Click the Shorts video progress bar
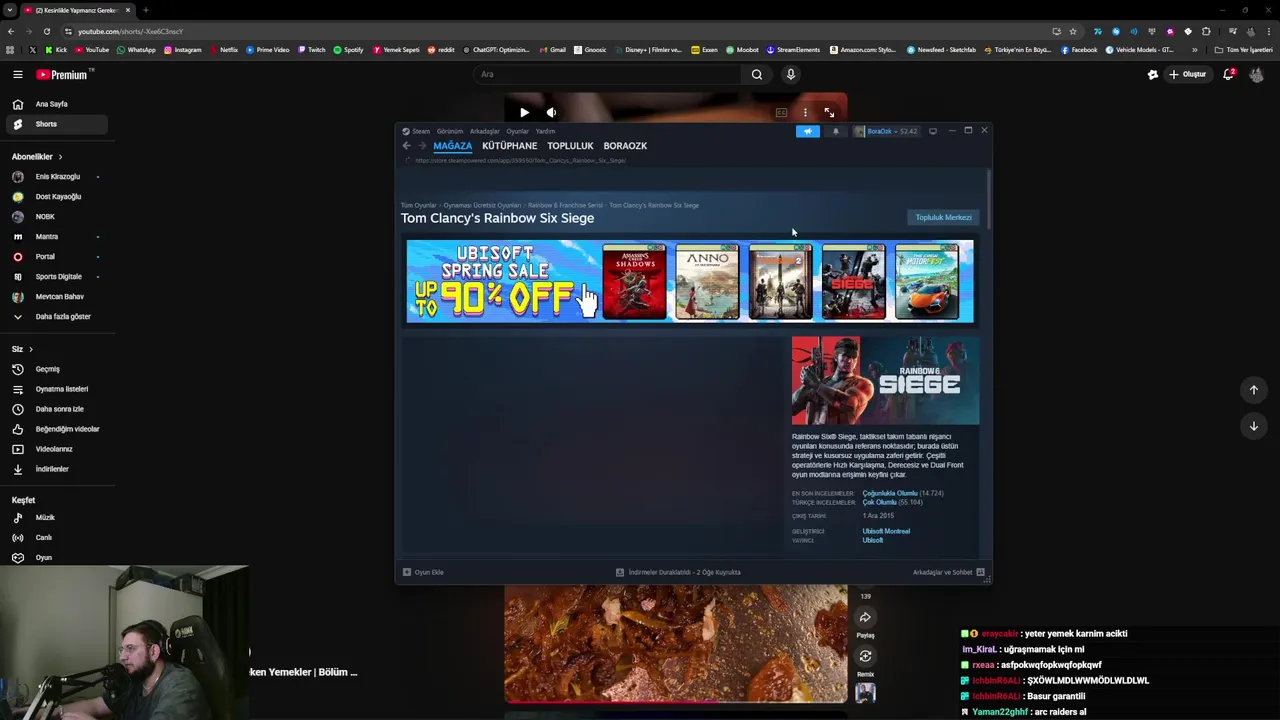The image size is (1280, 720). pos(676,701)
